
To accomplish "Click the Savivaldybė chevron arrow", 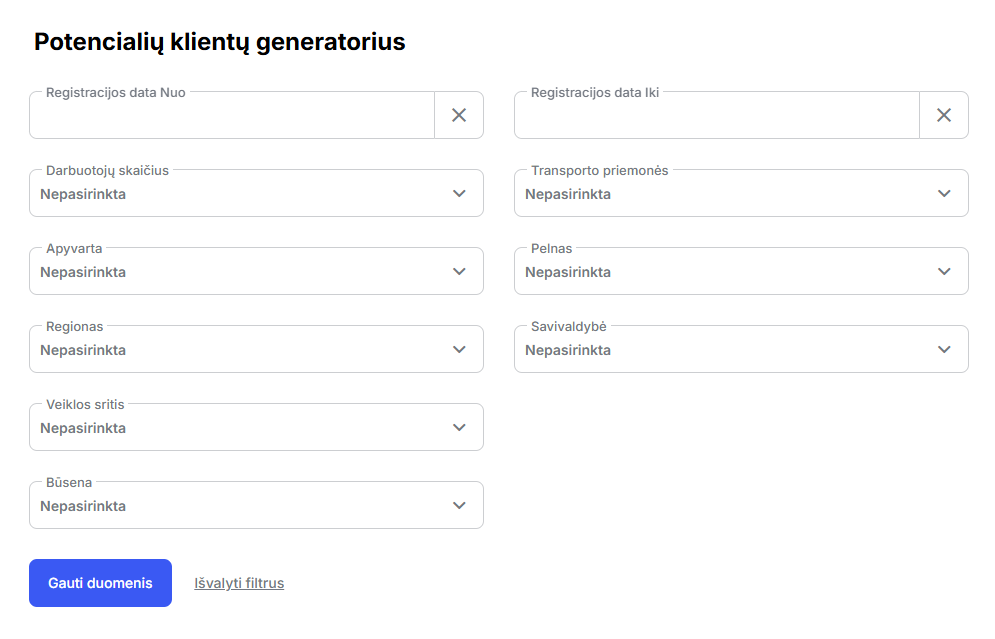I will tap(944, 349).
